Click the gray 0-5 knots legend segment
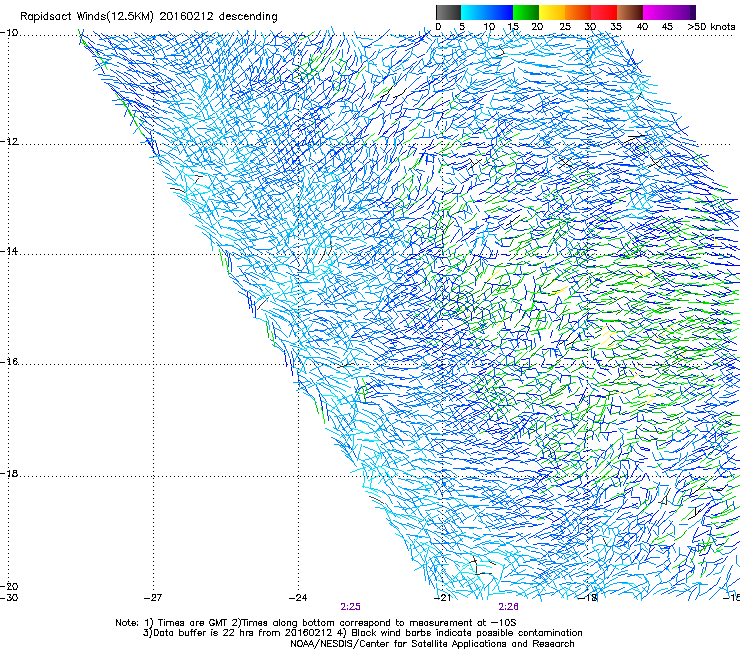 (448, 12)
